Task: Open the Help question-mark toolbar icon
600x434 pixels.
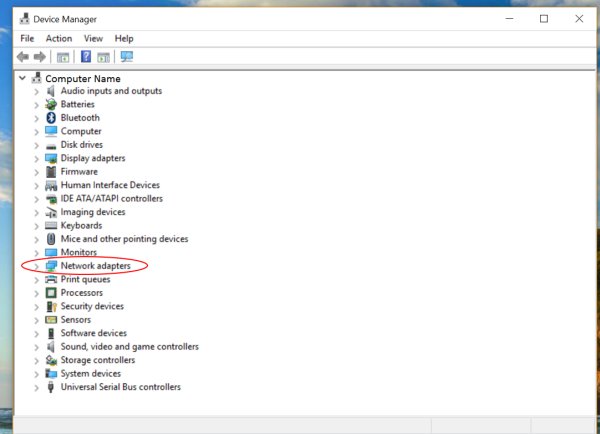Action: [x=86, y=57]
